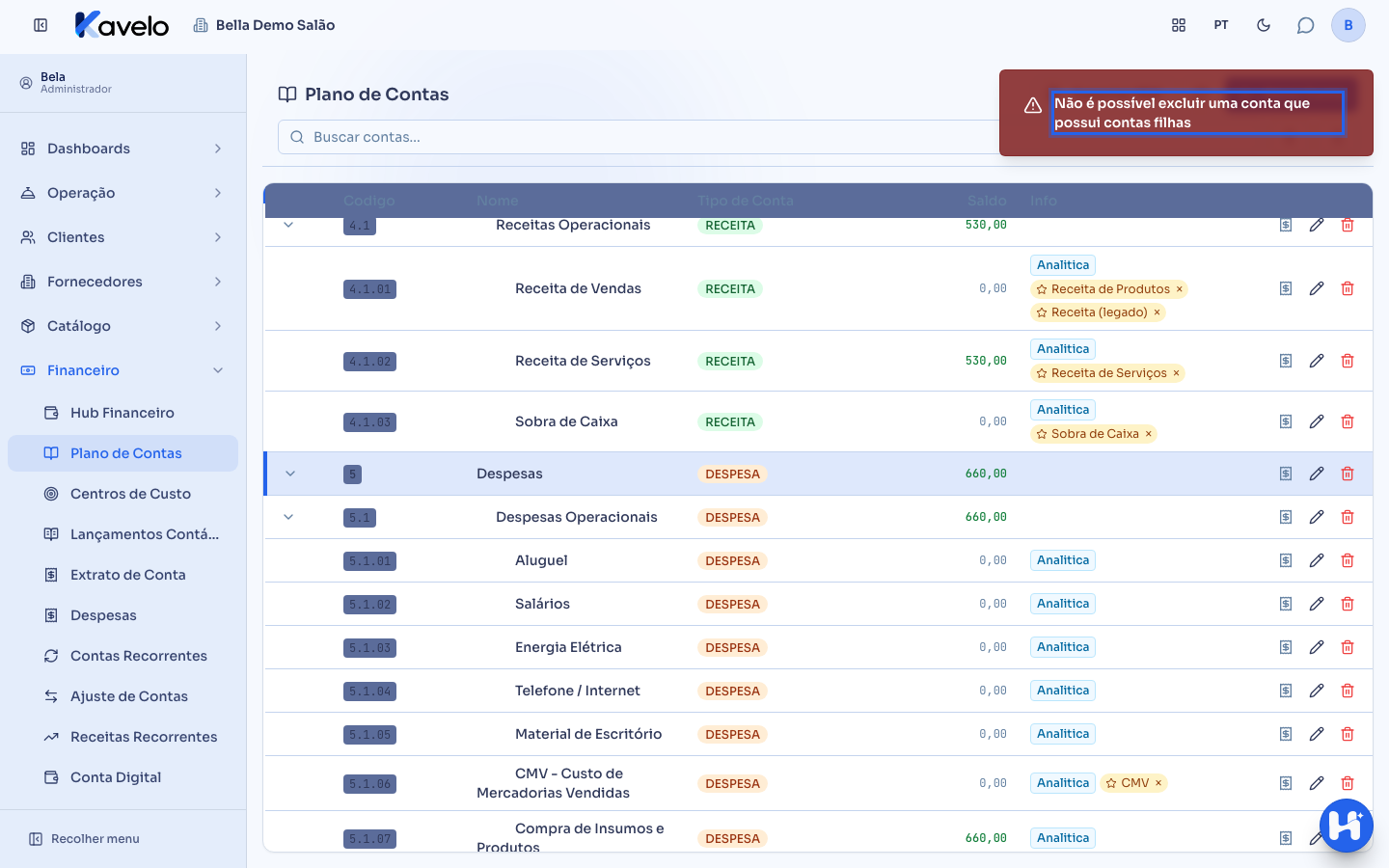Open Conta Digital link
This screenshot has width=1389, height=868.
pos(123,777)
